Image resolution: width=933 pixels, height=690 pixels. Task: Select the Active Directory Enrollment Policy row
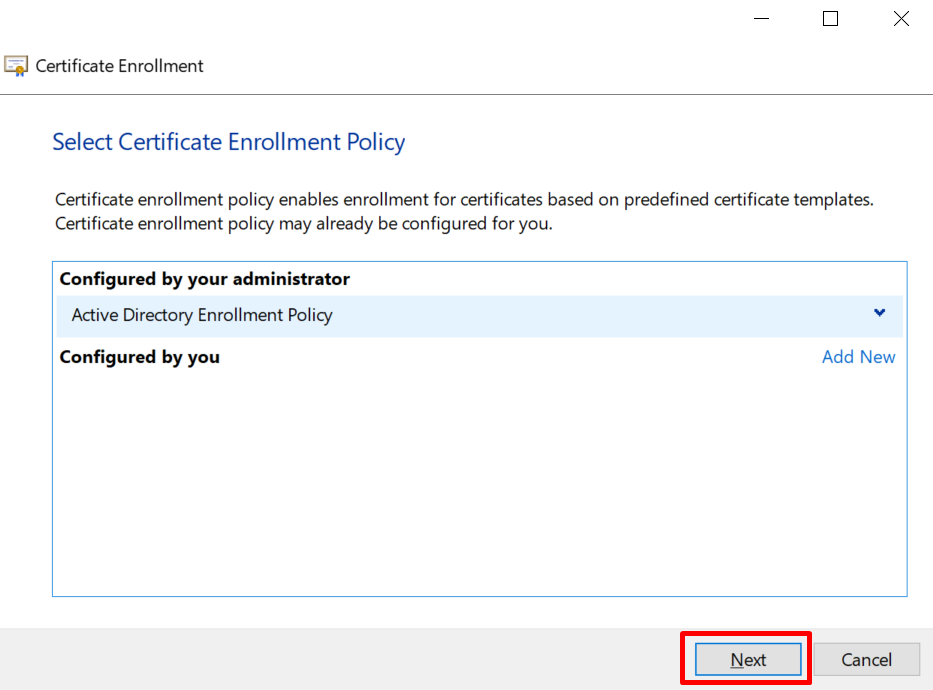(x=480, y=316)
